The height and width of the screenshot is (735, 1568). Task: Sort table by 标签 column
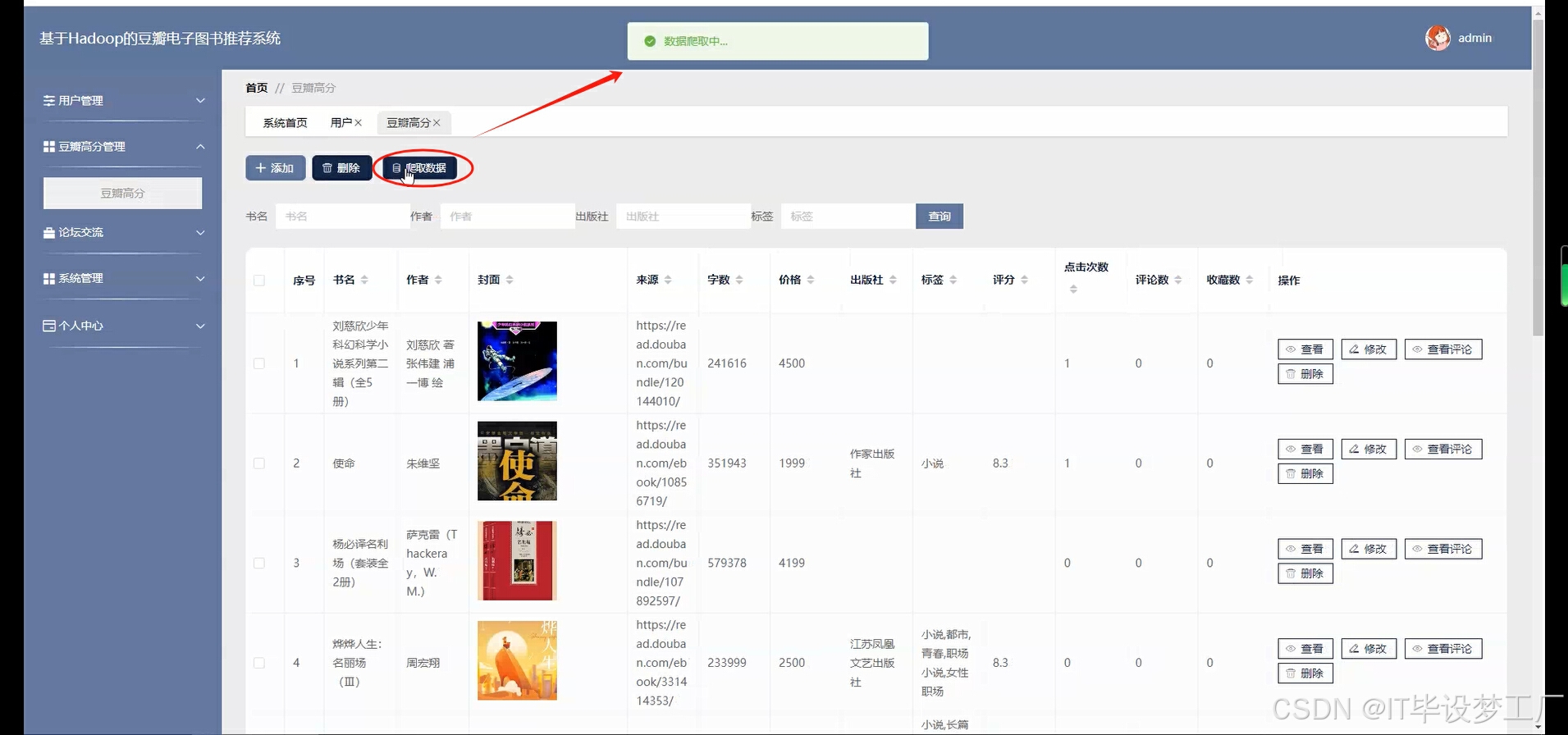tap(953, 280)
